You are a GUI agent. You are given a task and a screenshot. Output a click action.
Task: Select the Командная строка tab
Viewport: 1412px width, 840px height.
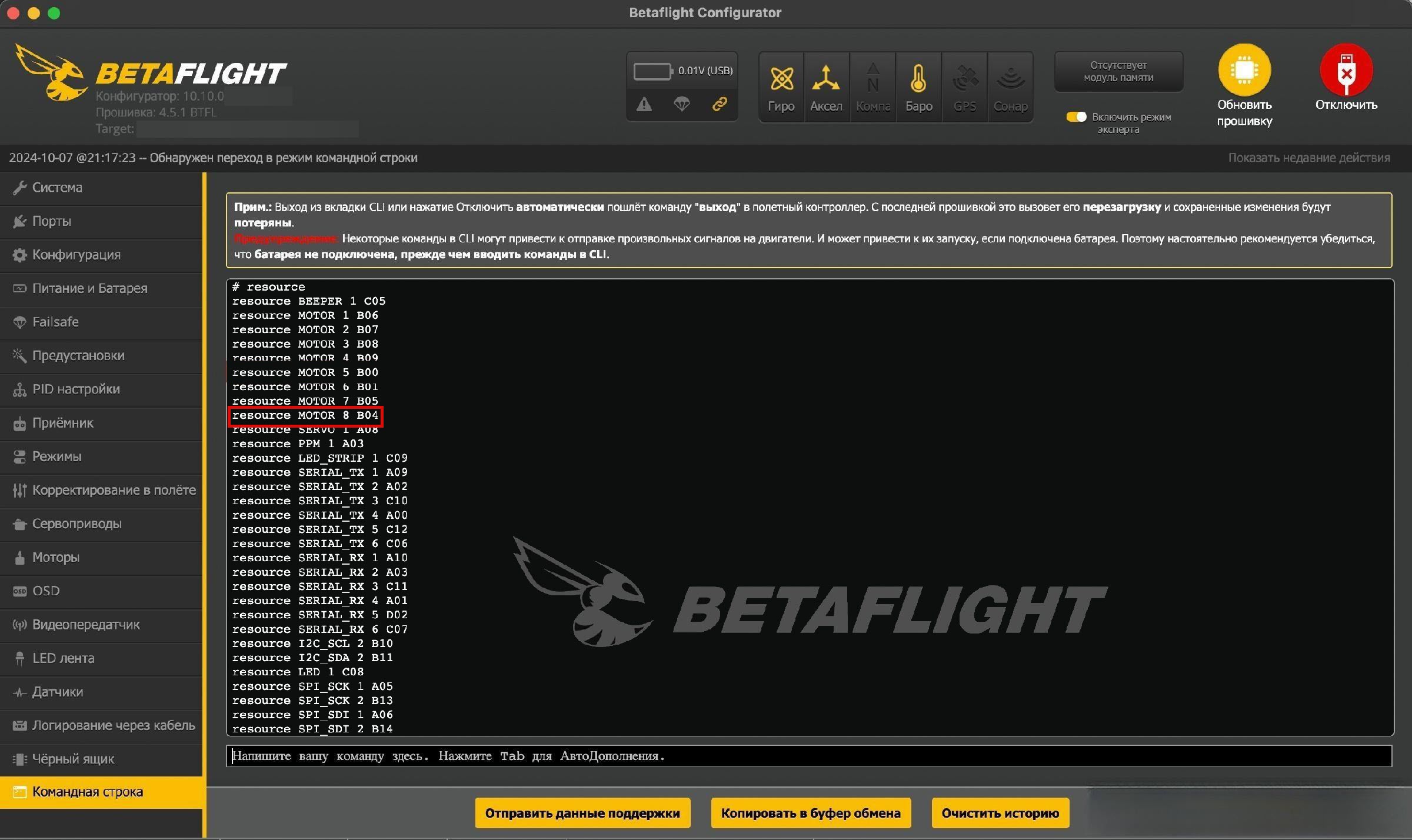pos(101,792)
